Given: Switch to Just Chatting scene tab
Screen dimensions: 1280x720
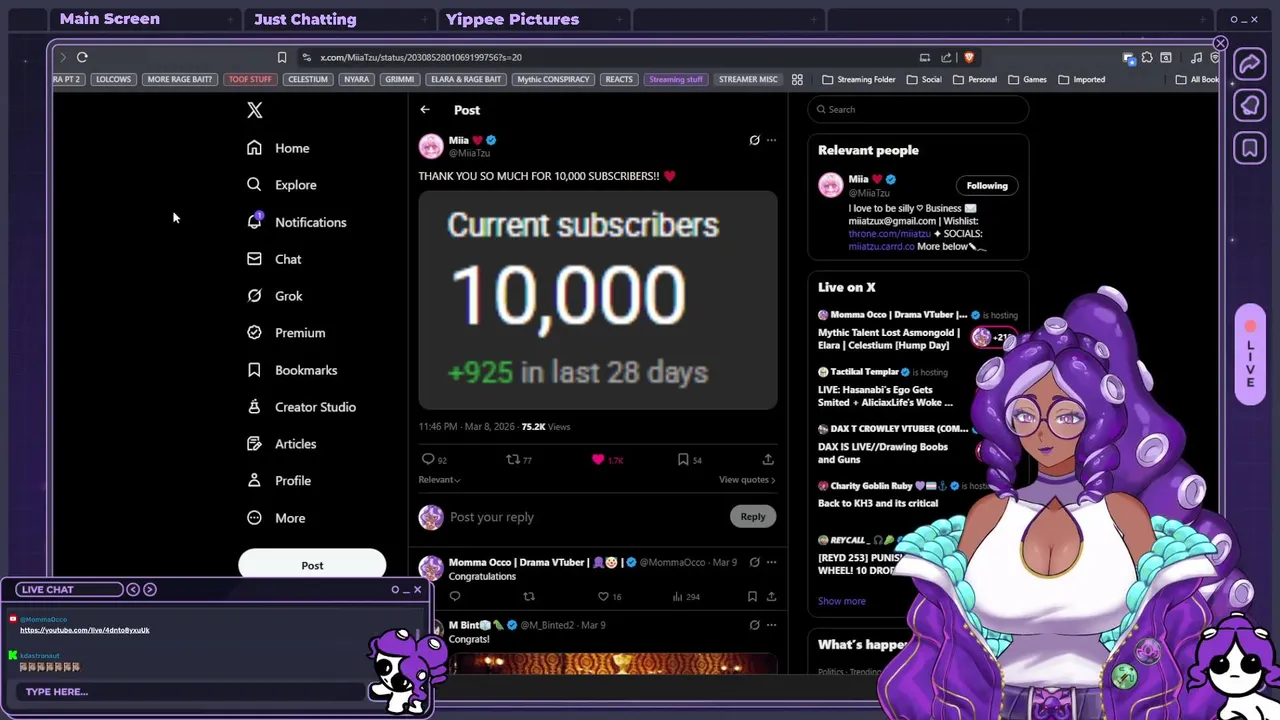Looking at the screenshot, I should [x=305, y=19].
